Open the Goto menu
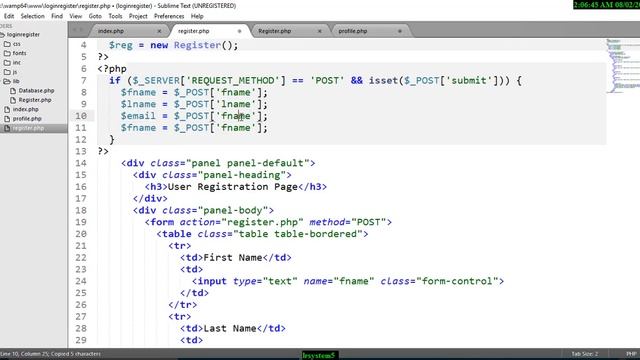 pyautogui.click(x=95, y=16)
